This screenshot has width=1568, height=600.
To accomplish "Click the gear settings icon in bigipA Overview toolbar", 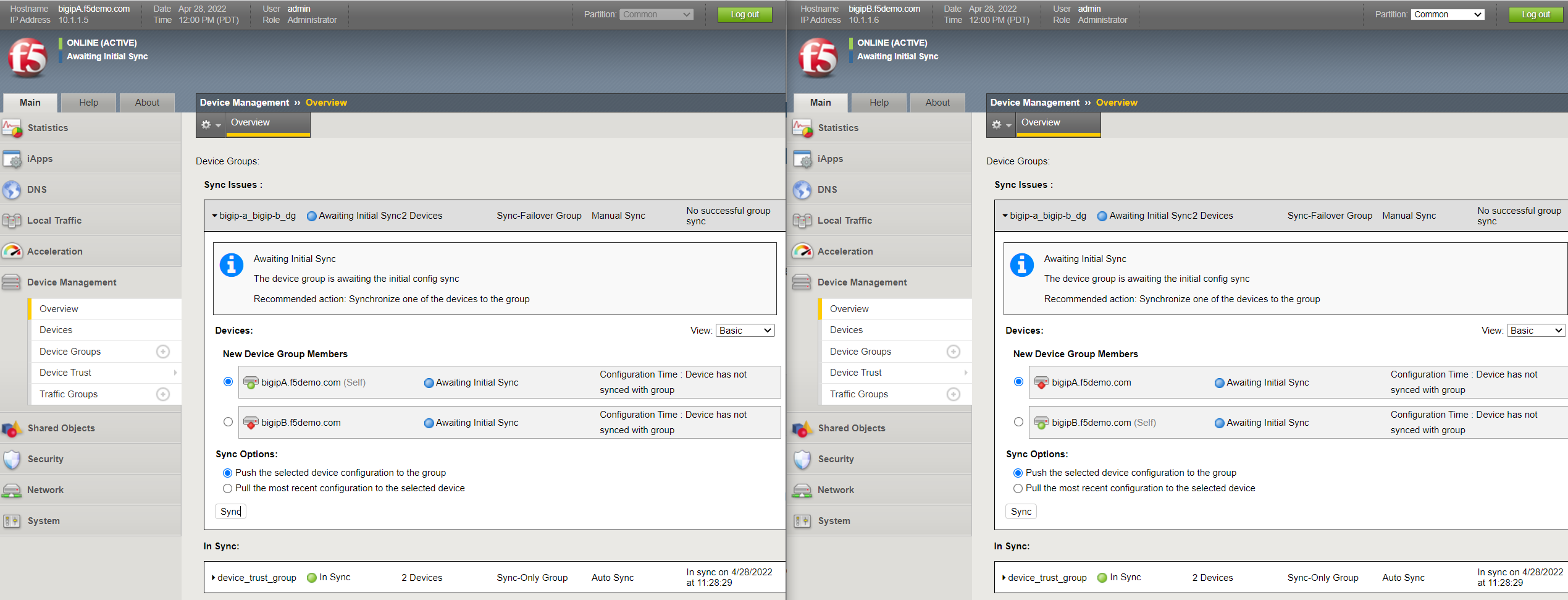I will 211,124.
